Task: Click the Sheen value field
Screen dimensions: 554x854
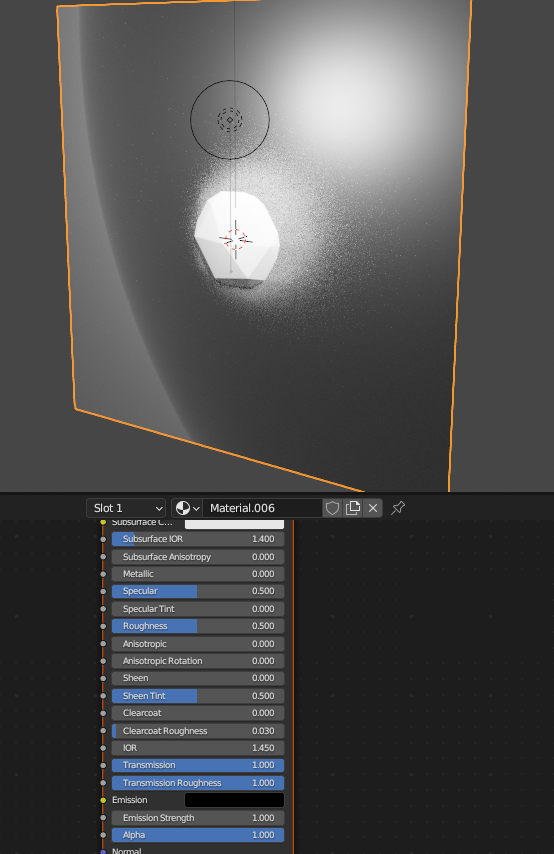Action: [198, 678]
